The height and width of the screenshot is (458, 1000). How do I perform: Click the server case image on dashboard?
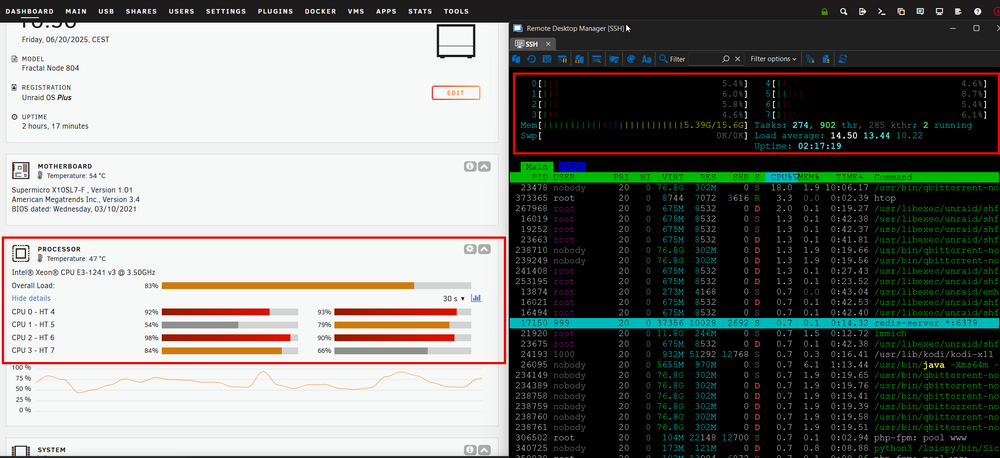click(x=456, y=41)
